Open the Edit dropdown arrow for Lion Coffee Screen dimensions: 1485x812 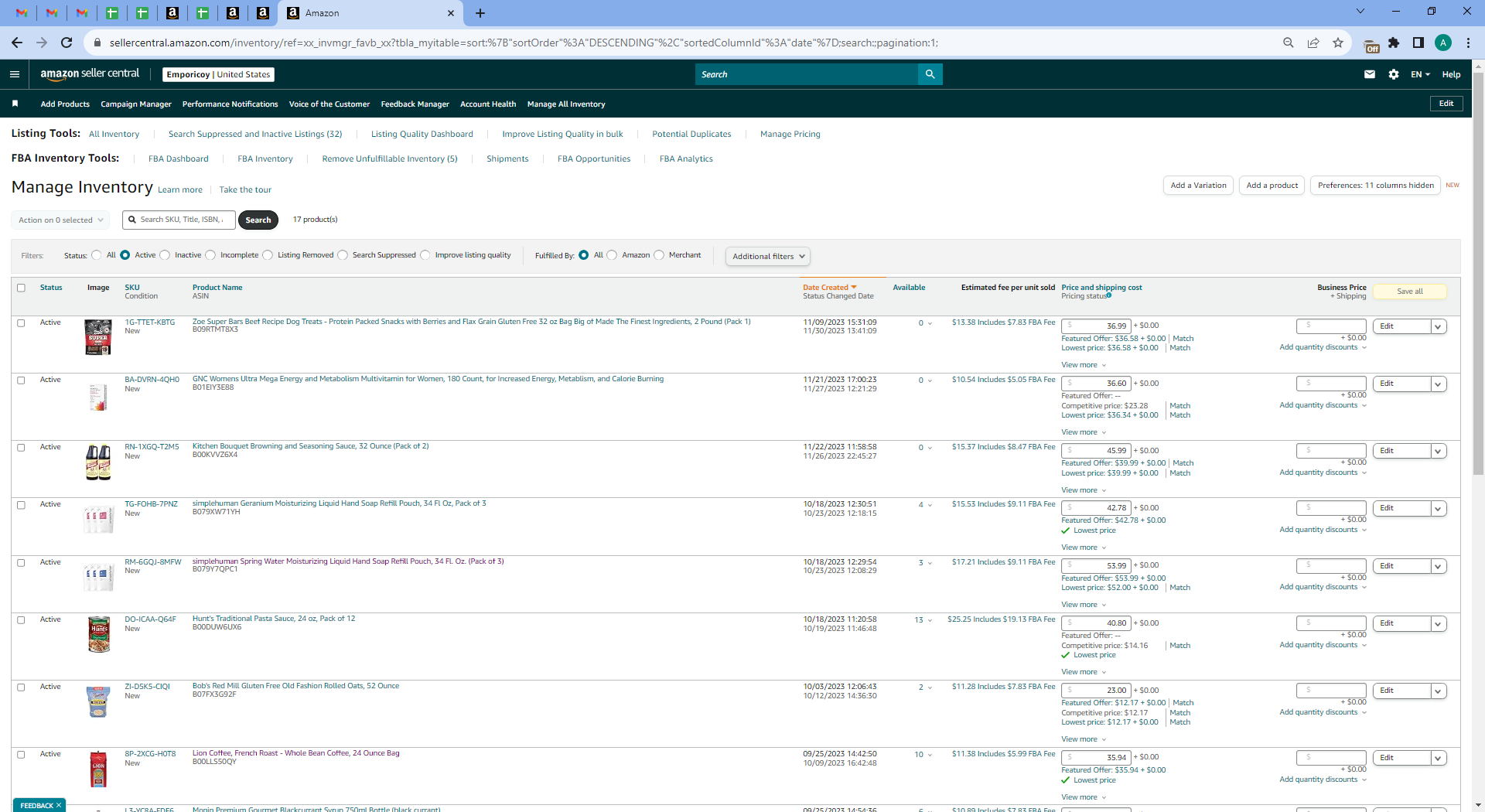[x=1438, y=759]
